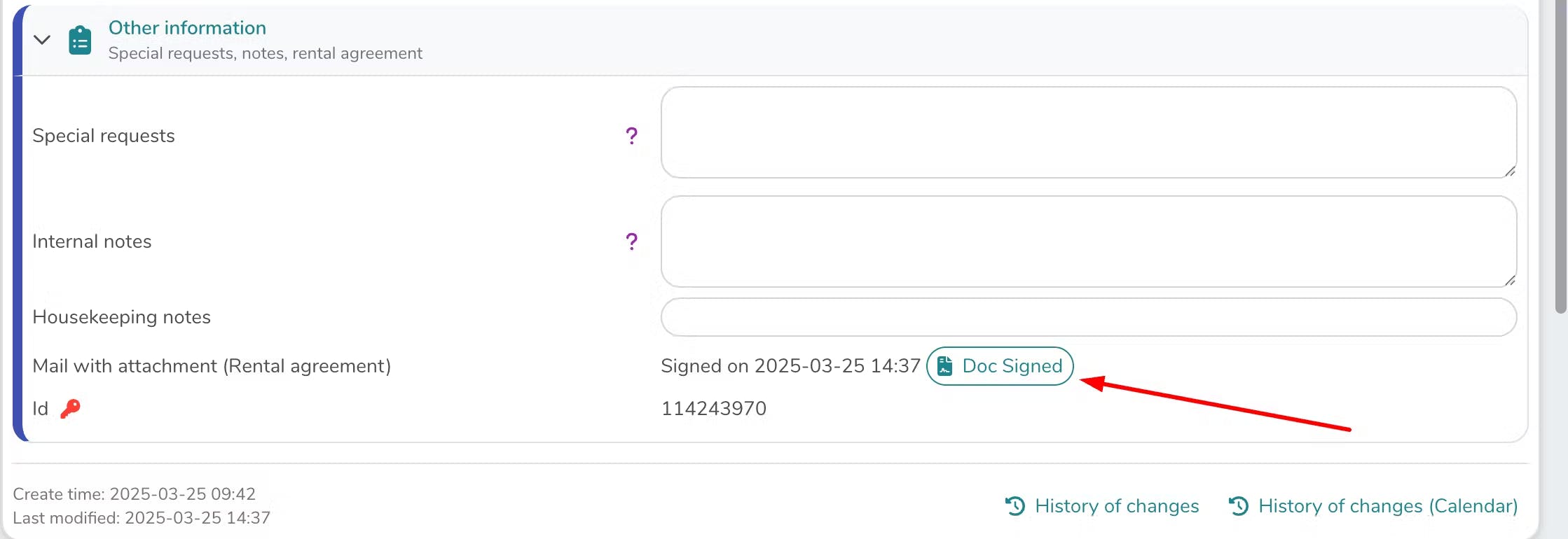This screenshot has width=1568, height=539.
Task: Open History of changes
Action: point(1116,506)
